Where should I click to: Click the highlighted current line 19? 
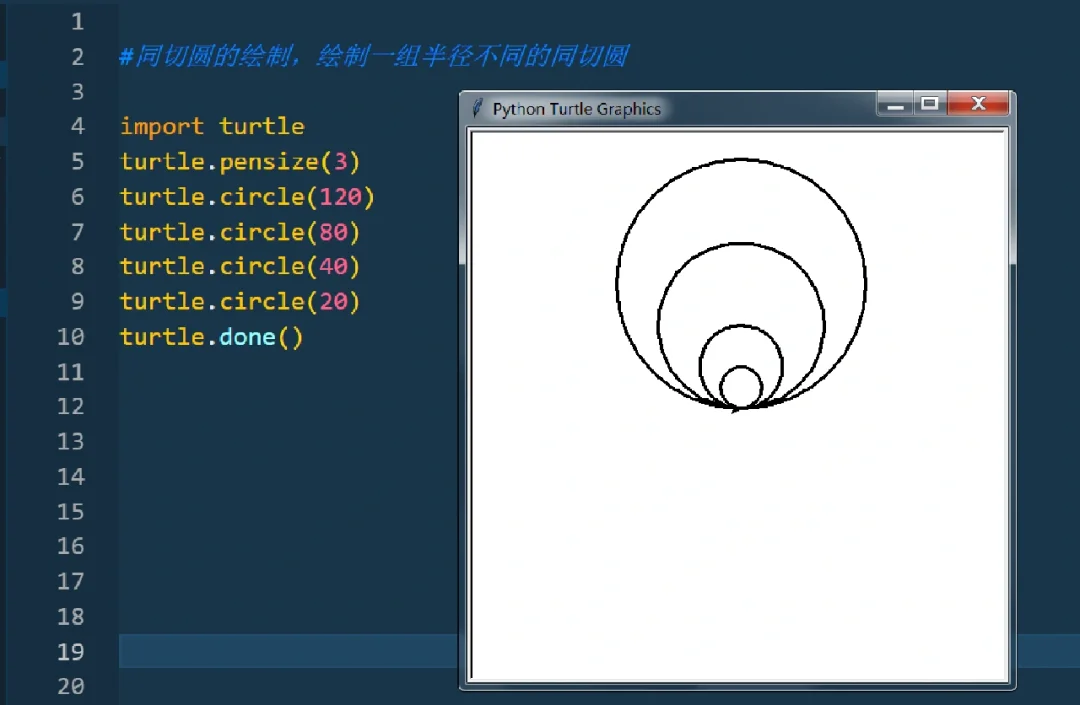pos(288,651)
